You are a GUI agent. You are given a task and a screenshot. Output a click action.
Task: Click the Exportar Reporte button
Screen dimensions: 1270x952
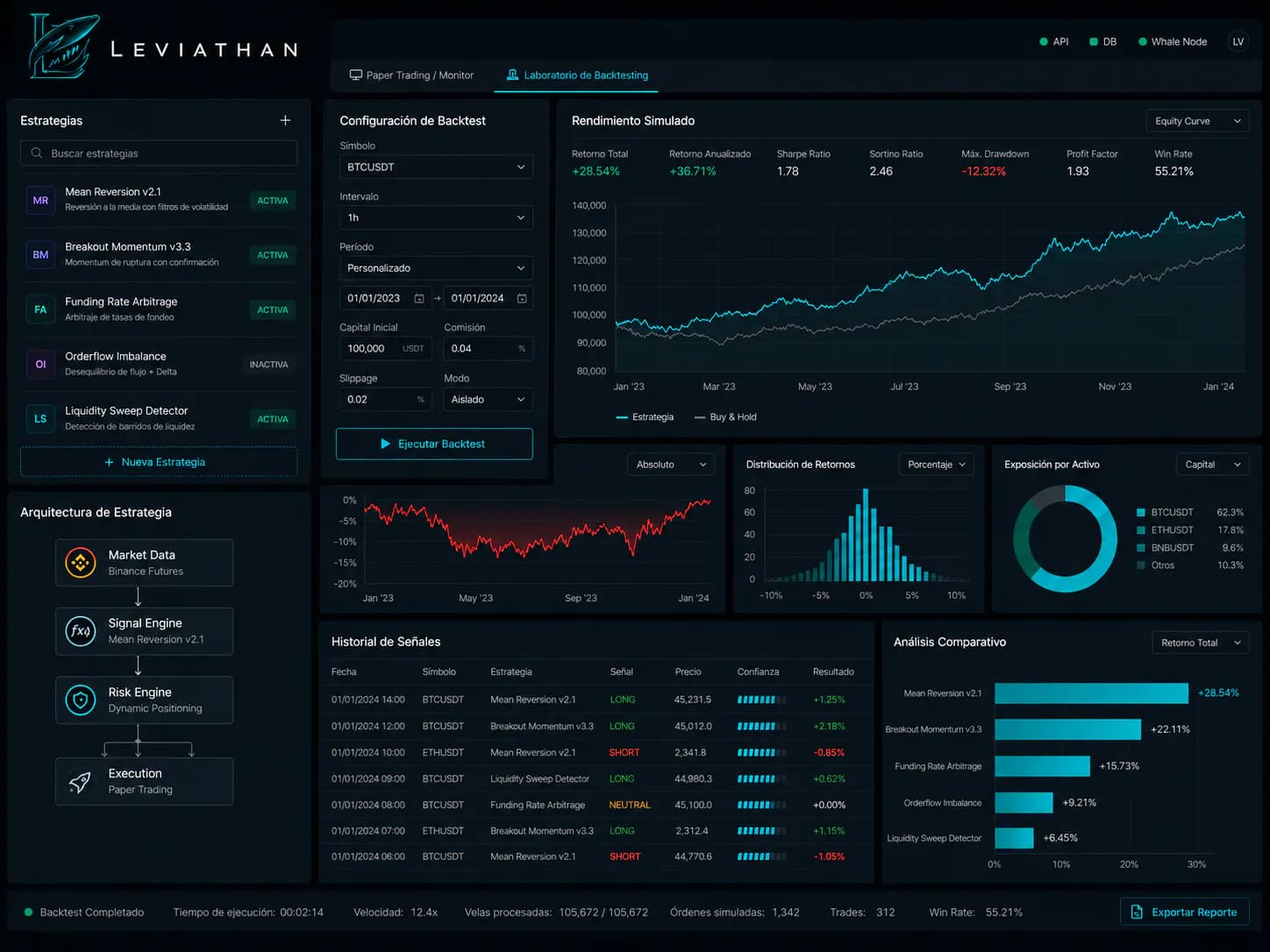1184,912
